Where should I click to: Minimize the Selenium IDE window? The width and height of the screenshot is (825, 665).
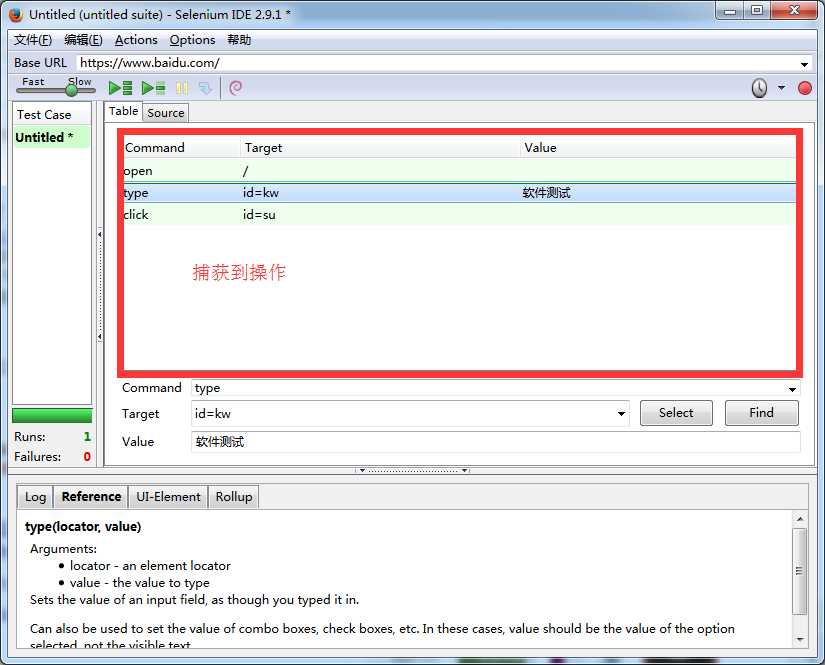[x=730, y=10]
